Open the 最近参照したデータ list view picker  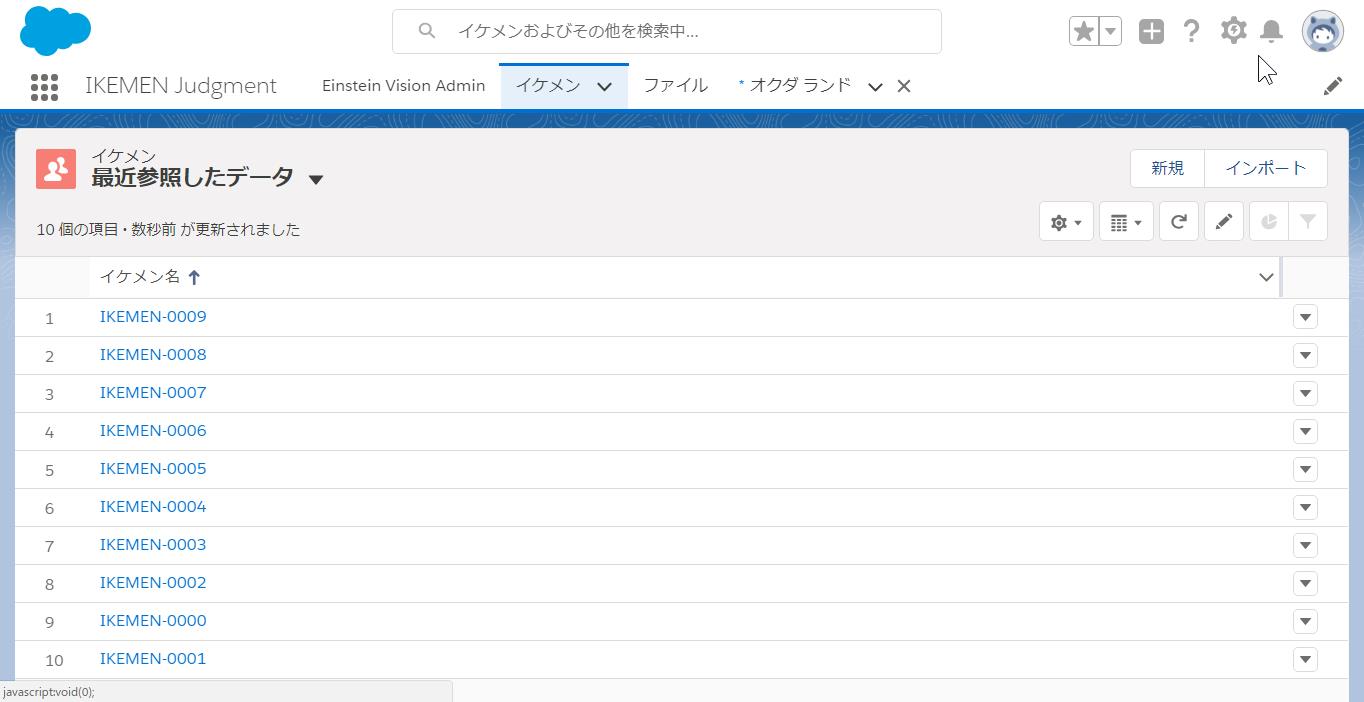point(316,180)
